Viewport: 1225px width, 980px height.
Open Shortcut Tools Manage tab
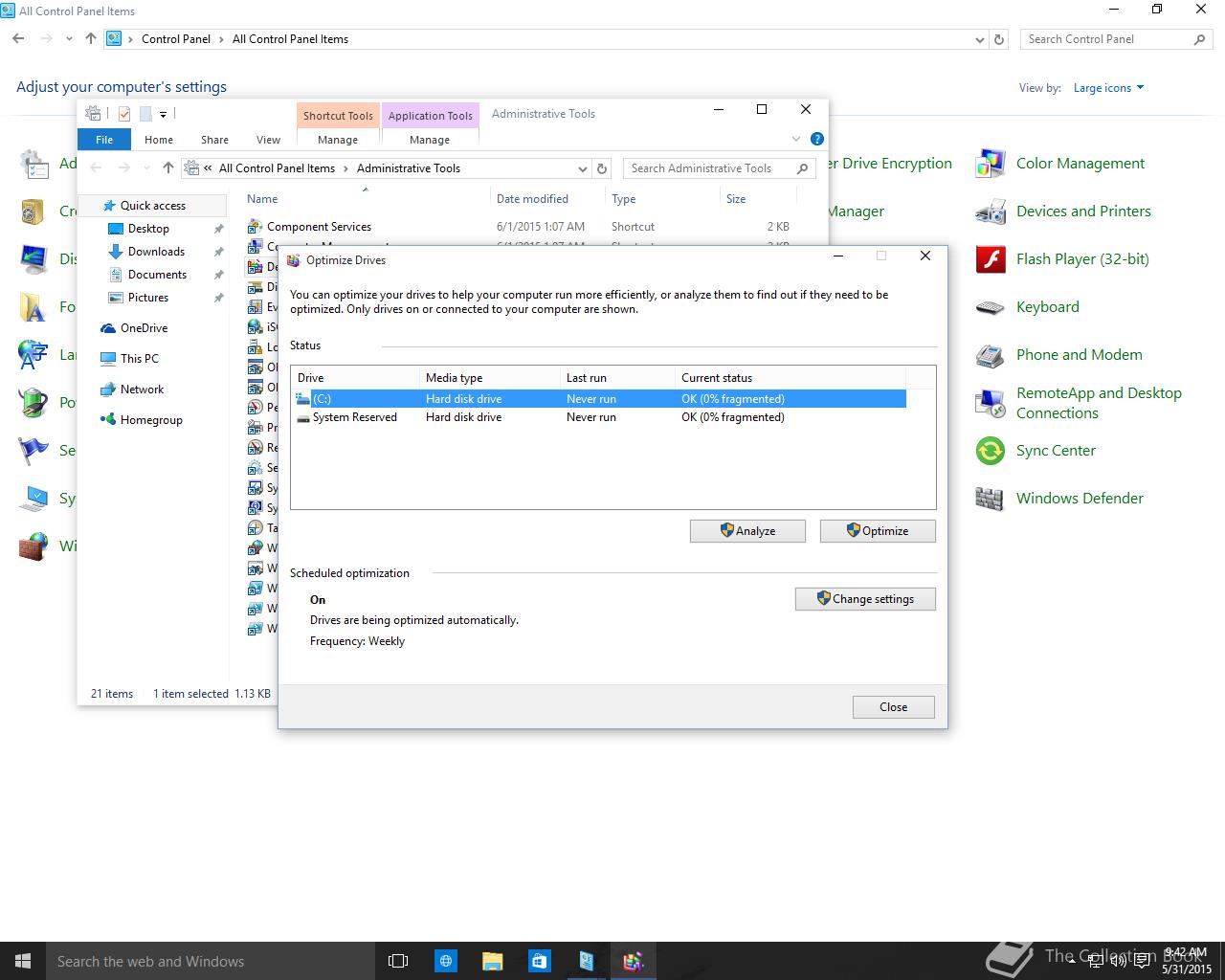click(x=338, y=140)
